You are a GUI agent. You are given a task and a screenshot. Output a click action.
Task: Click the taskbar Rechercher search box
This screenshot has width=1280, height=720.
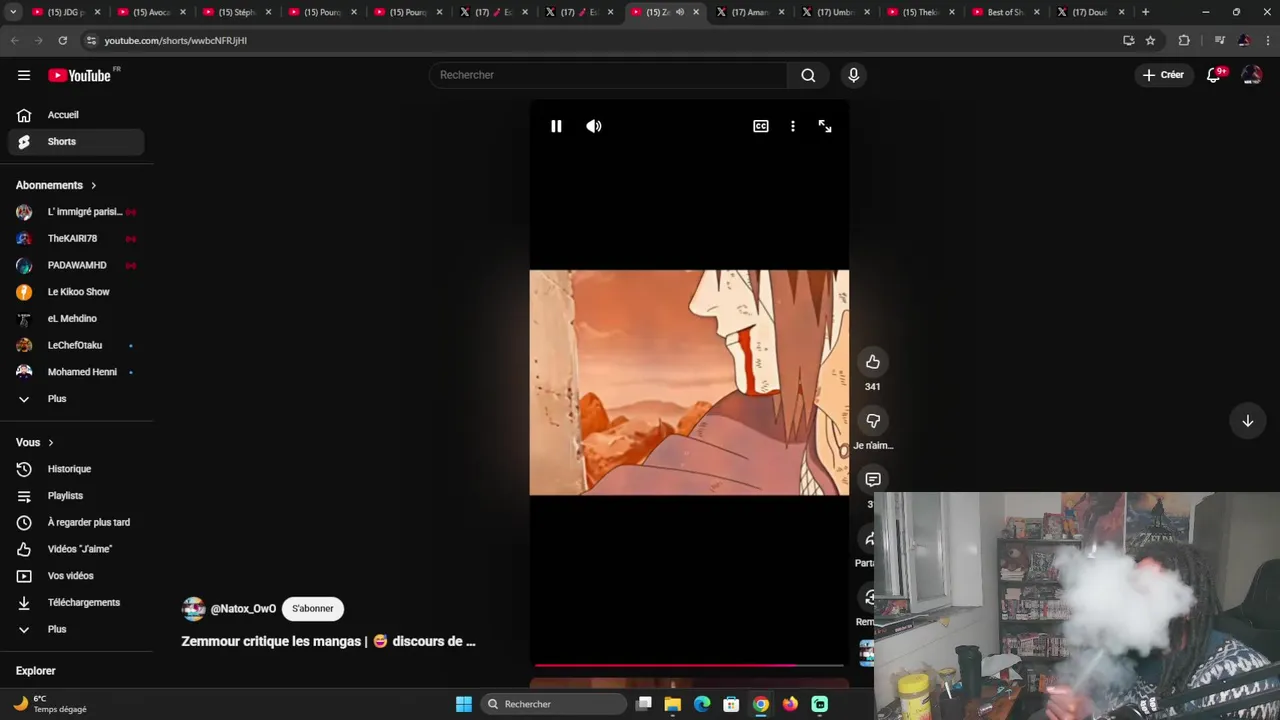pos(553,704)
